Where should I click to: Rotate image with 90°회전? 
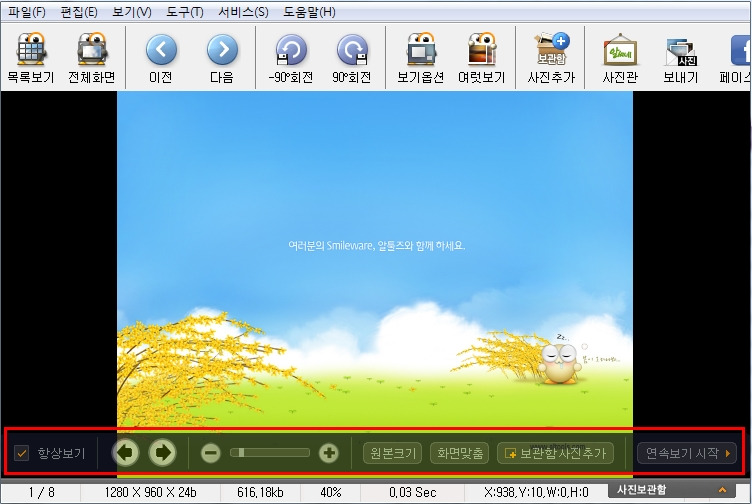point(352,58)
